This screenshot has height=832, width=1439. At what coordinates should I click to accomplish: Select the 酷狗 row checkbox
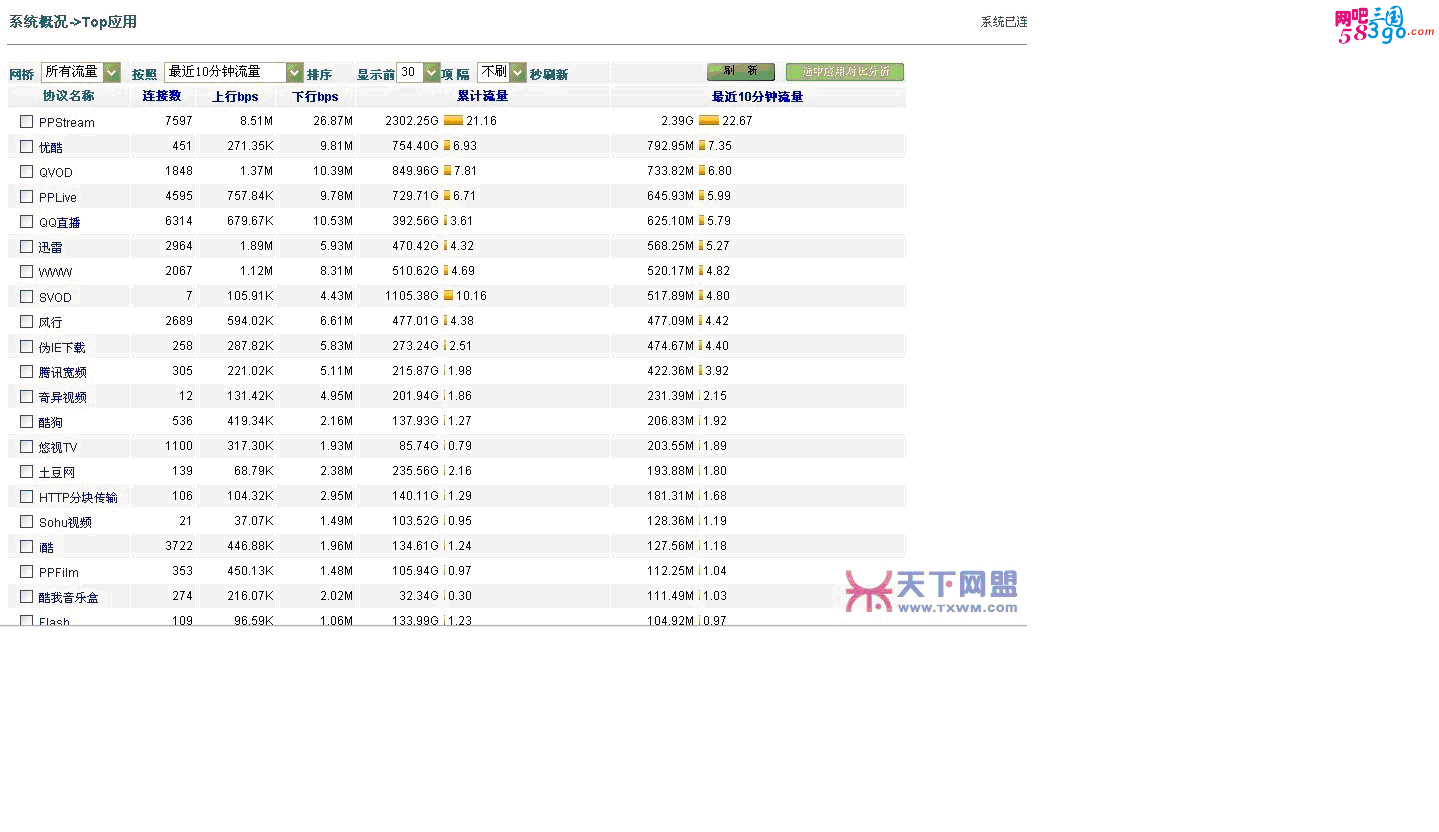tap(27, 421)
